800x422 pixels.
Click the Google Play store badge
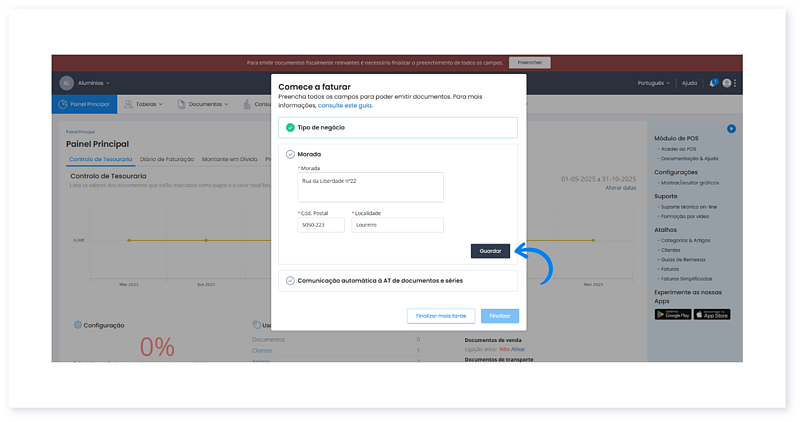coord(674,313)
